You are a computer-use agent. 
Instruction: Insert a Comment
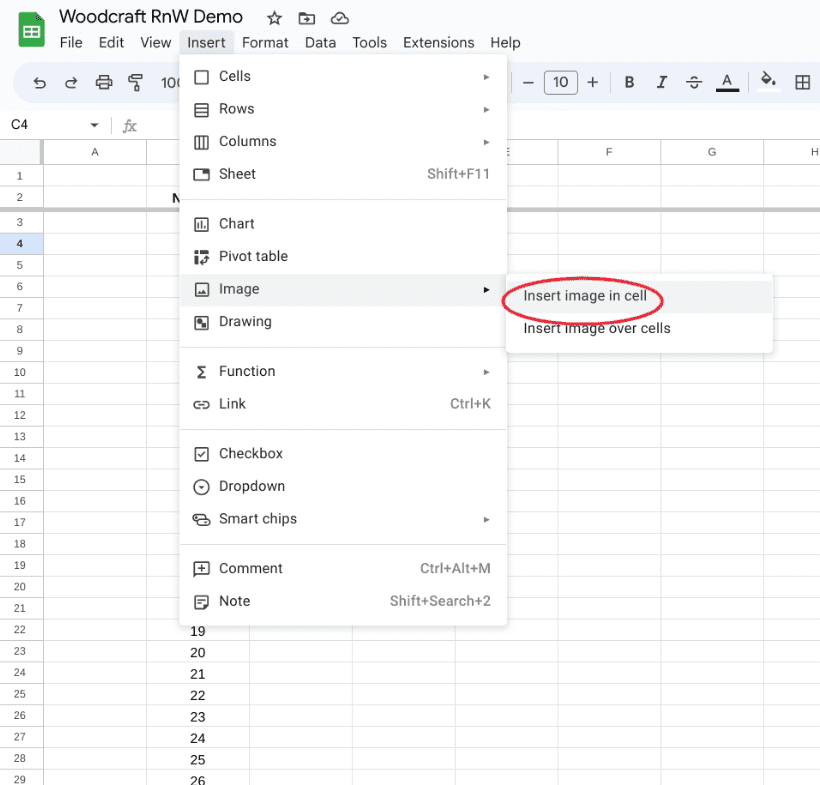pos(343,568)
